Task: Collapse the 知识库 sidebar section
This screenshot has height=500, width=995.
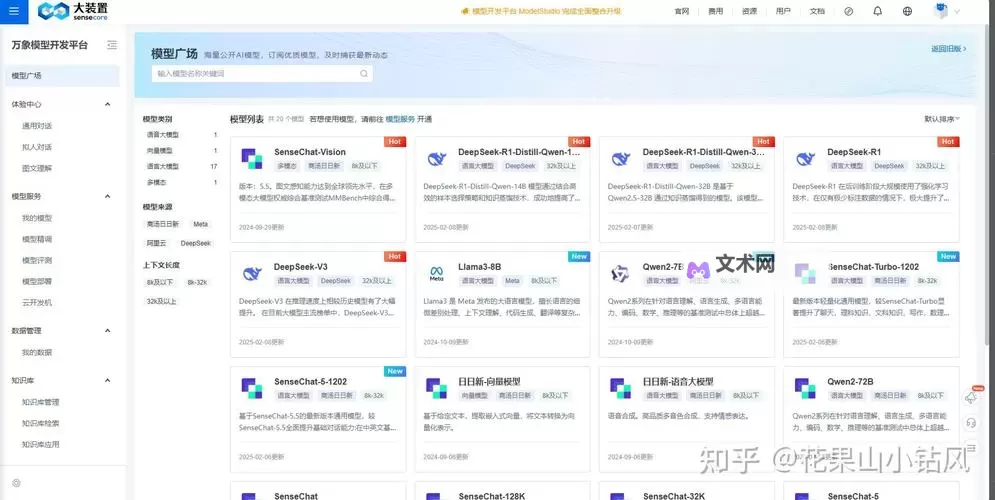Action: click(x=108, y=380)
